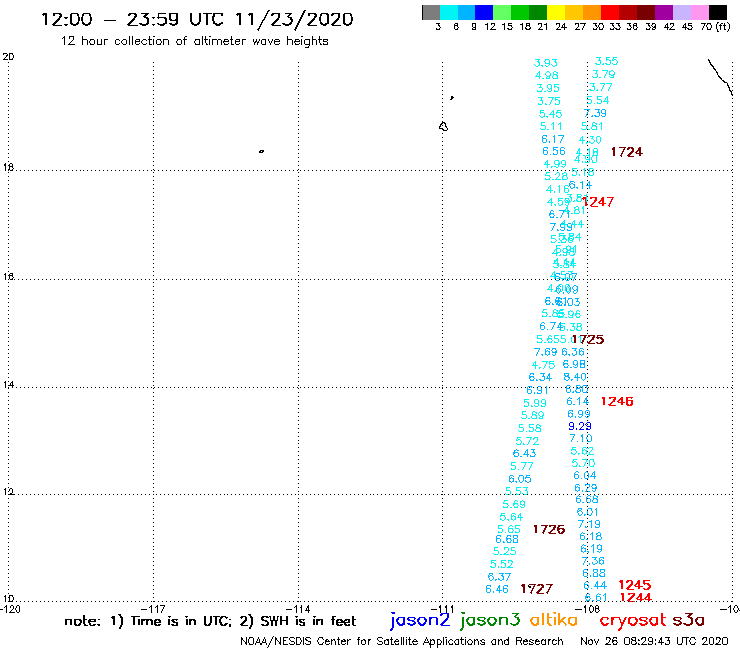Click the date range title '12:00 – 23:59 UTC 11/23/2020'
The image size is (740, 650).
pos(197,19)
